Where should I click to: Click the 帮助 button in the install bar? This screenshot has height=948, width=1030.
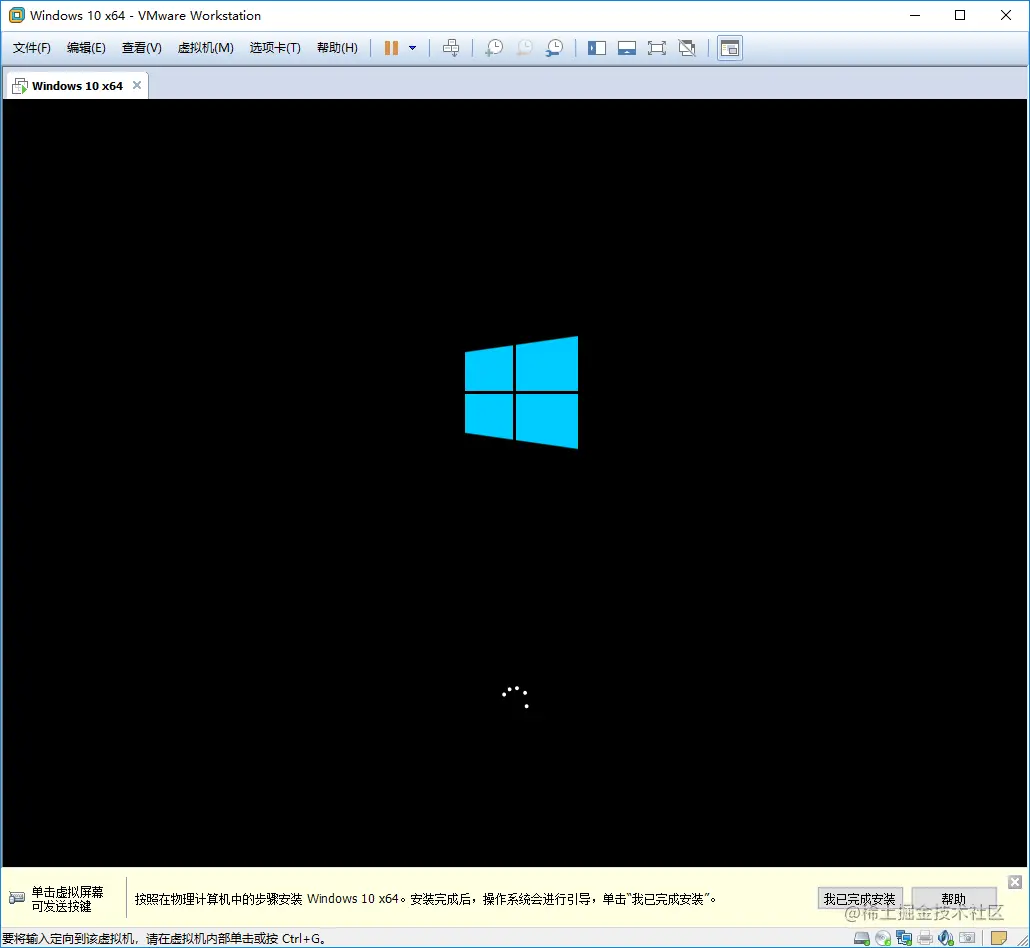coord(954,899)
